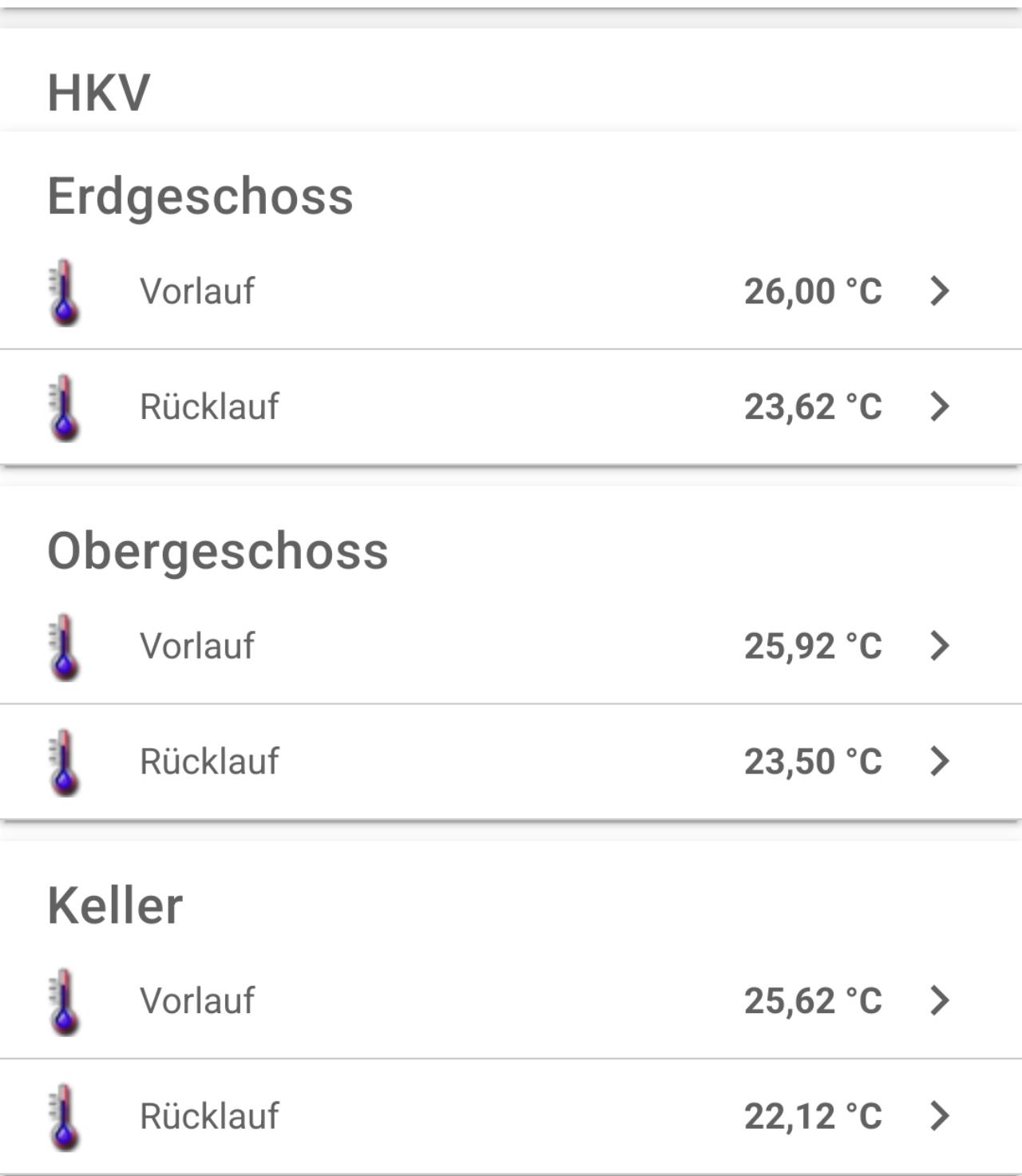Open the chevron next to 23,50 °C
This screenshot has height=1176, width=1022.
940,761
